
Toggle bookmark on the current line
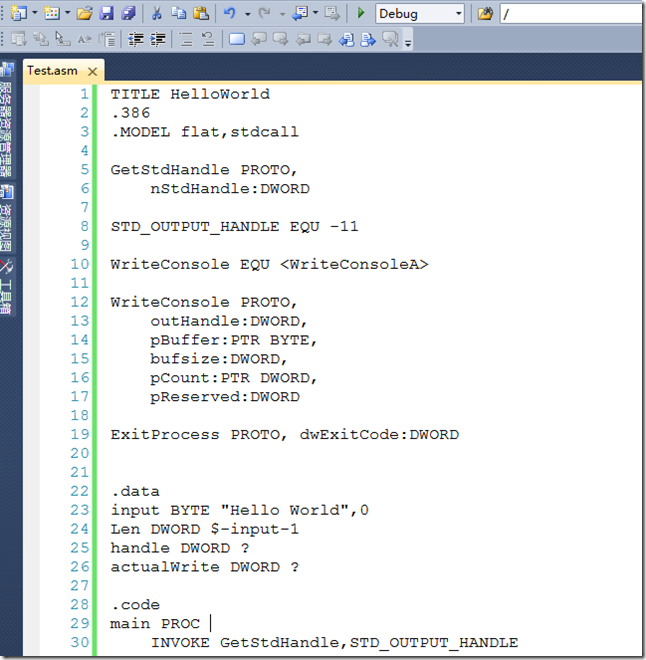click(237, 39)
